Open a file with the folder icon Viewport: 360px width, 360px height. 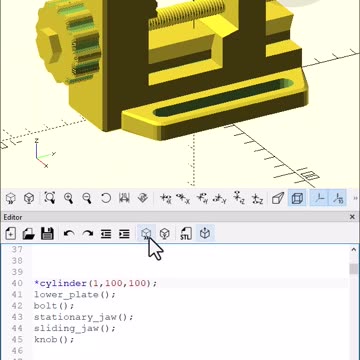(x=29, y=234)
